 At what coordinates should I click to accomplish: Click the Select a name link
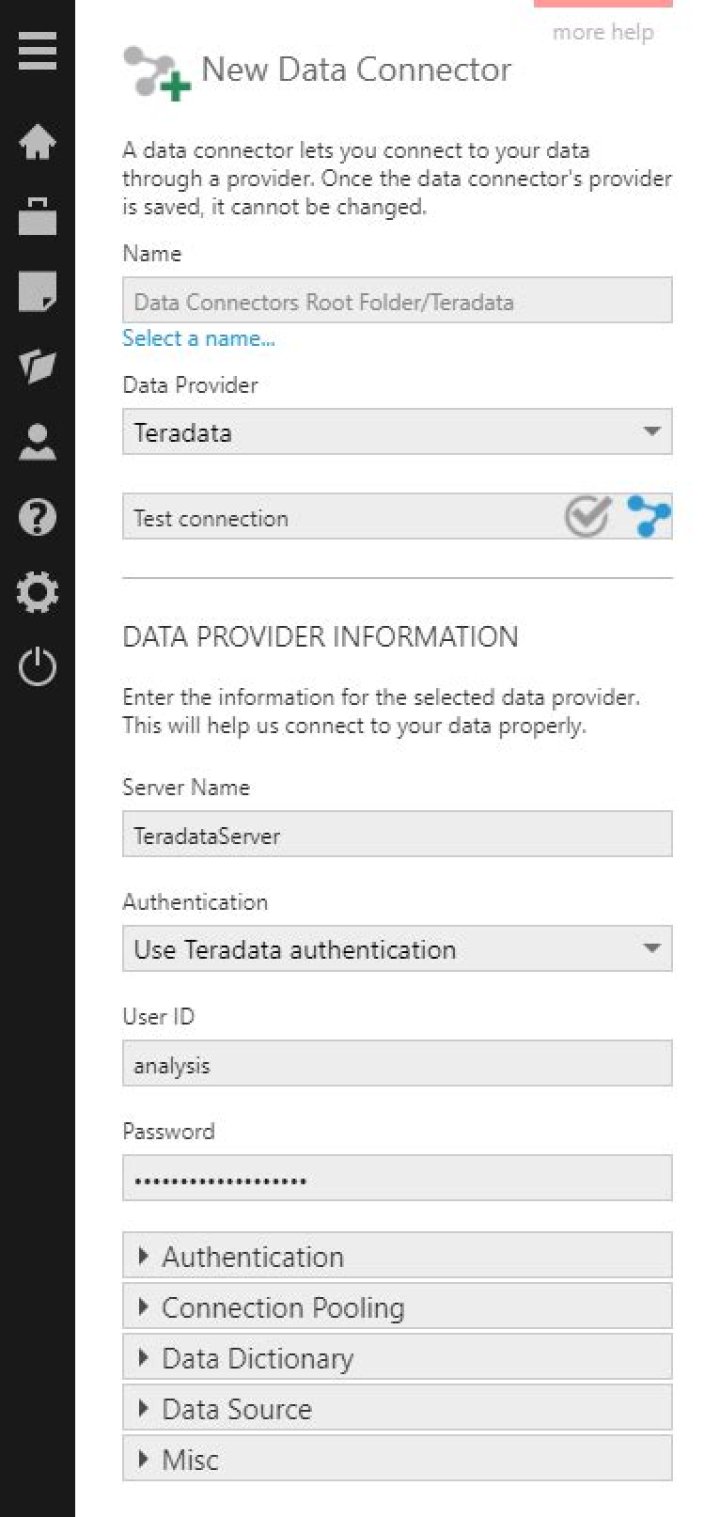pos(198,338)
